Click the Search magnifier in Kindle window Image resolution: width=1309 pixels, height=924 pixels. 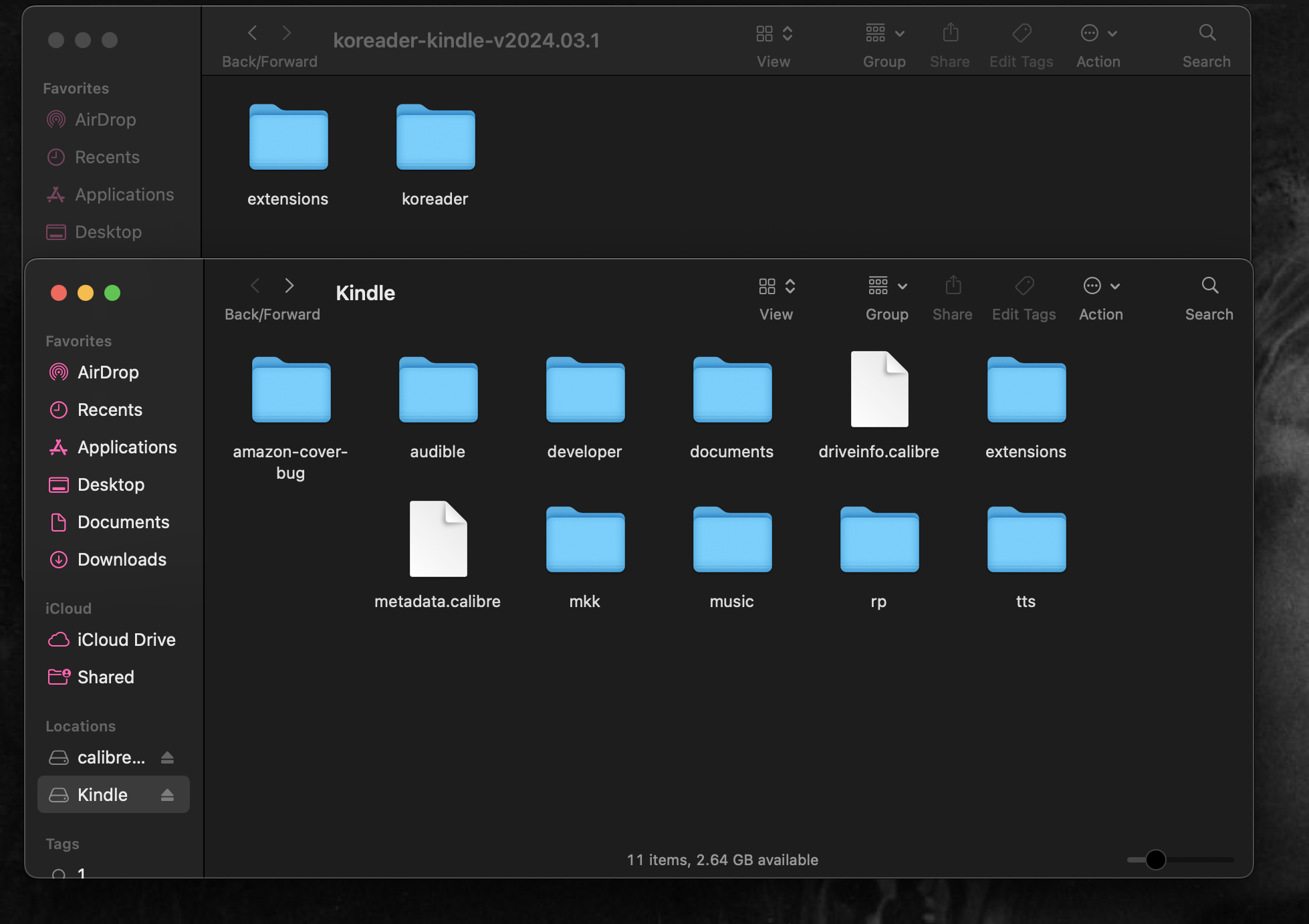click(1209, 286)
